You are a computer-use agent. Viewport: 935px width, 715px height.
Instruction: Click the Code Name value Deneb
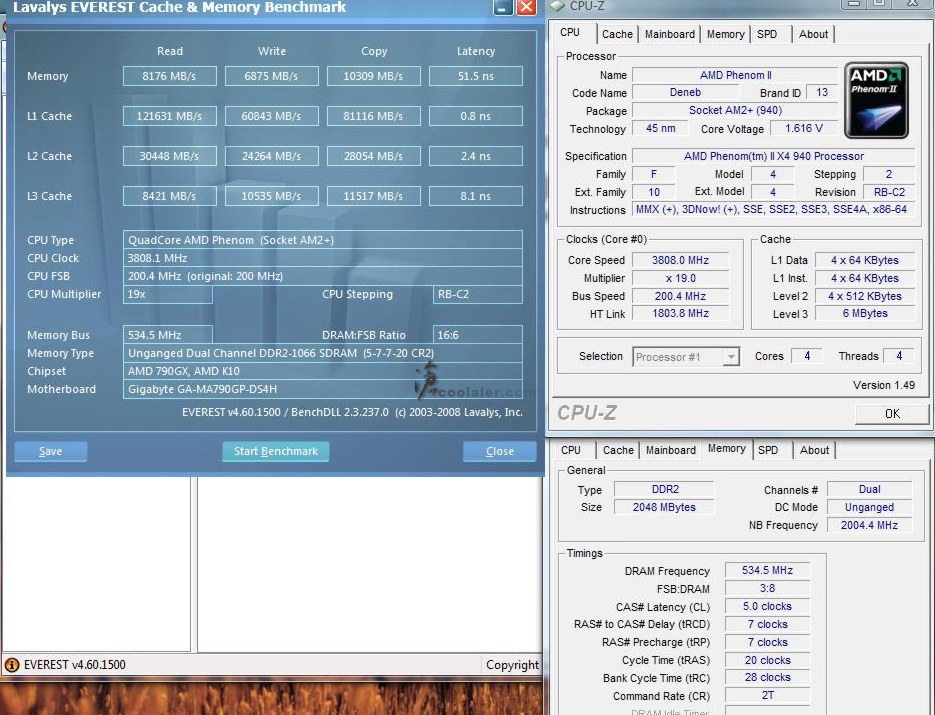(685, 92)
